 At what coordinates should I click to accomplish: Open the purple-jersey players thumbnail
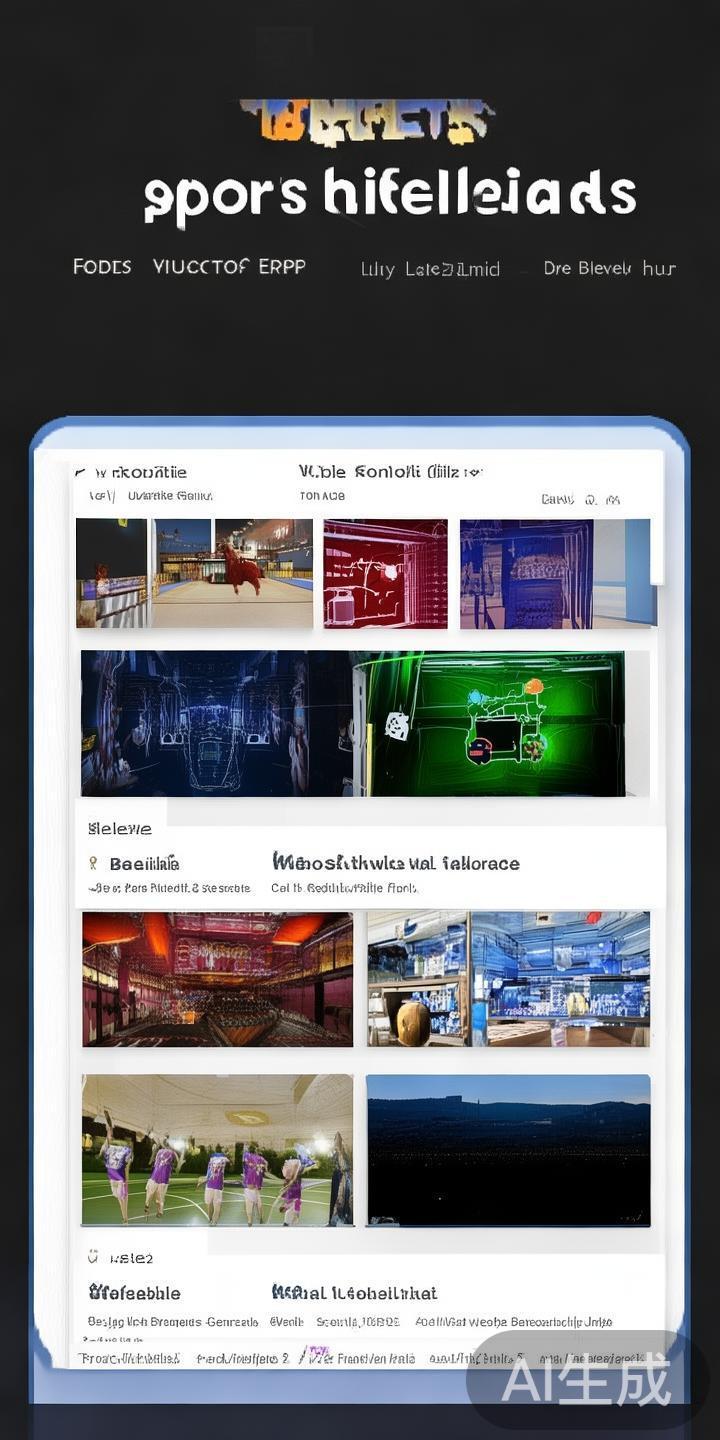[217, 1150]
